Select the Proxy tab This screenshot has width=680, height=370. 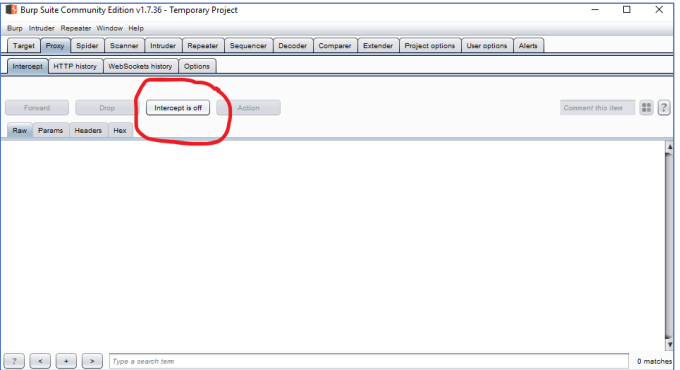pyautogui.click(x=55, y=46)
